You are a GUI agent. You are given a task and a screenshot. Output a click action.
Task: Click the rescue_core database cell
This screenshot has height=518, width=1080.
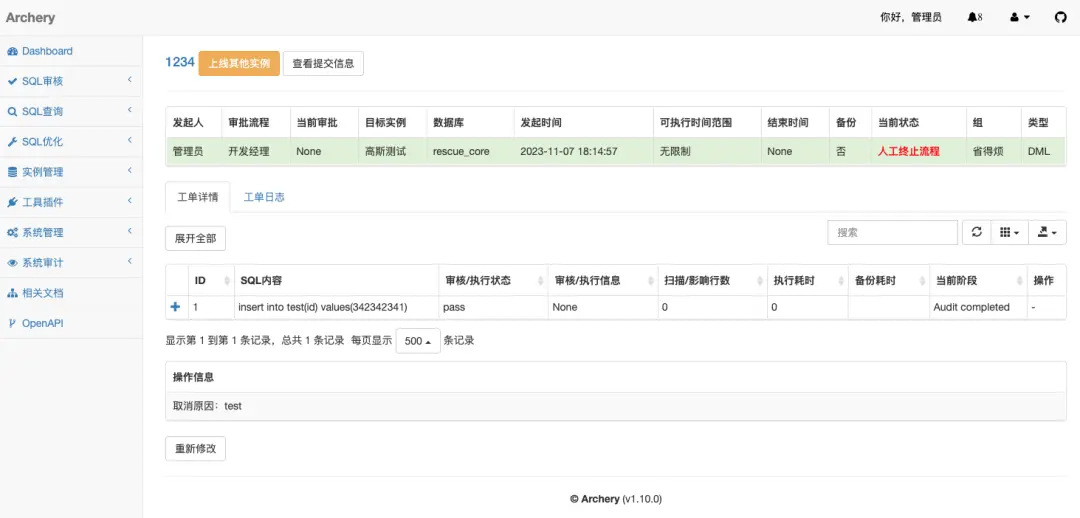(470, 151)
